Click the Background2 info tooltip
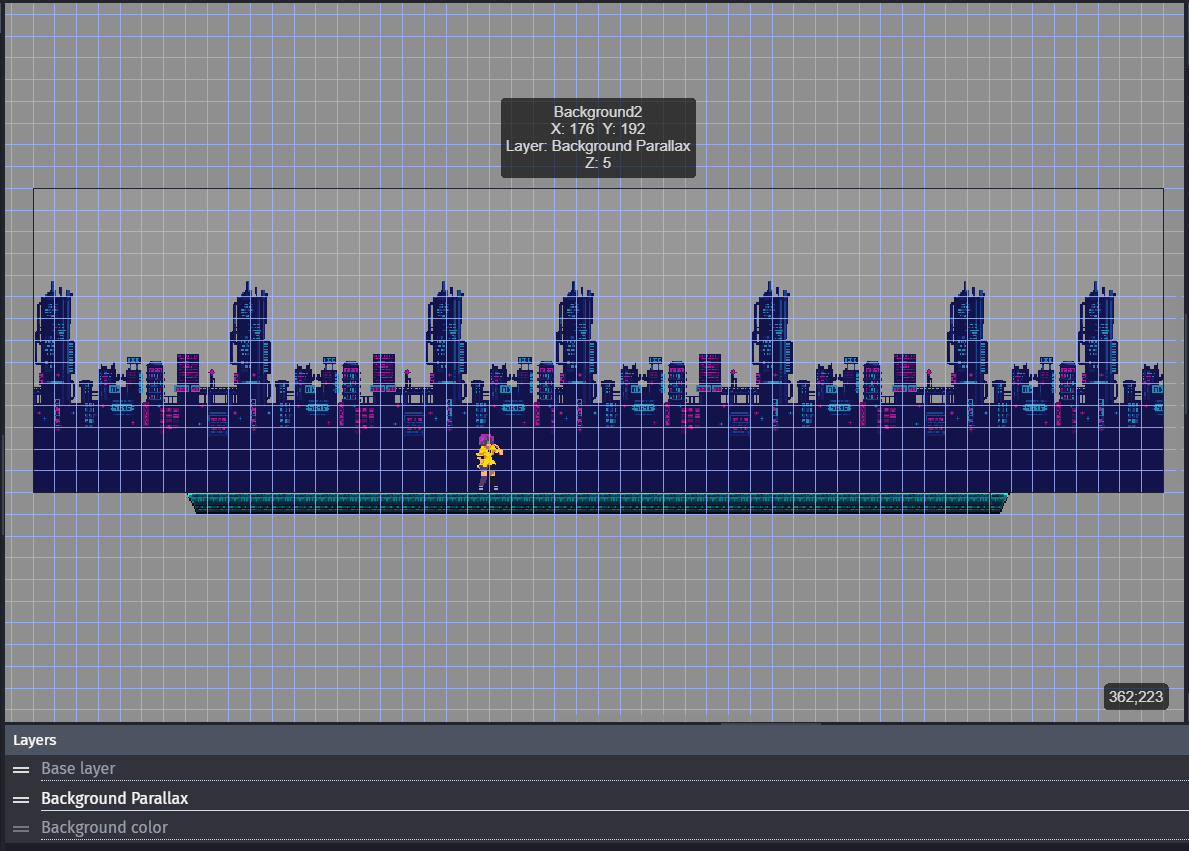1189x851 pixels. point(598,138)
